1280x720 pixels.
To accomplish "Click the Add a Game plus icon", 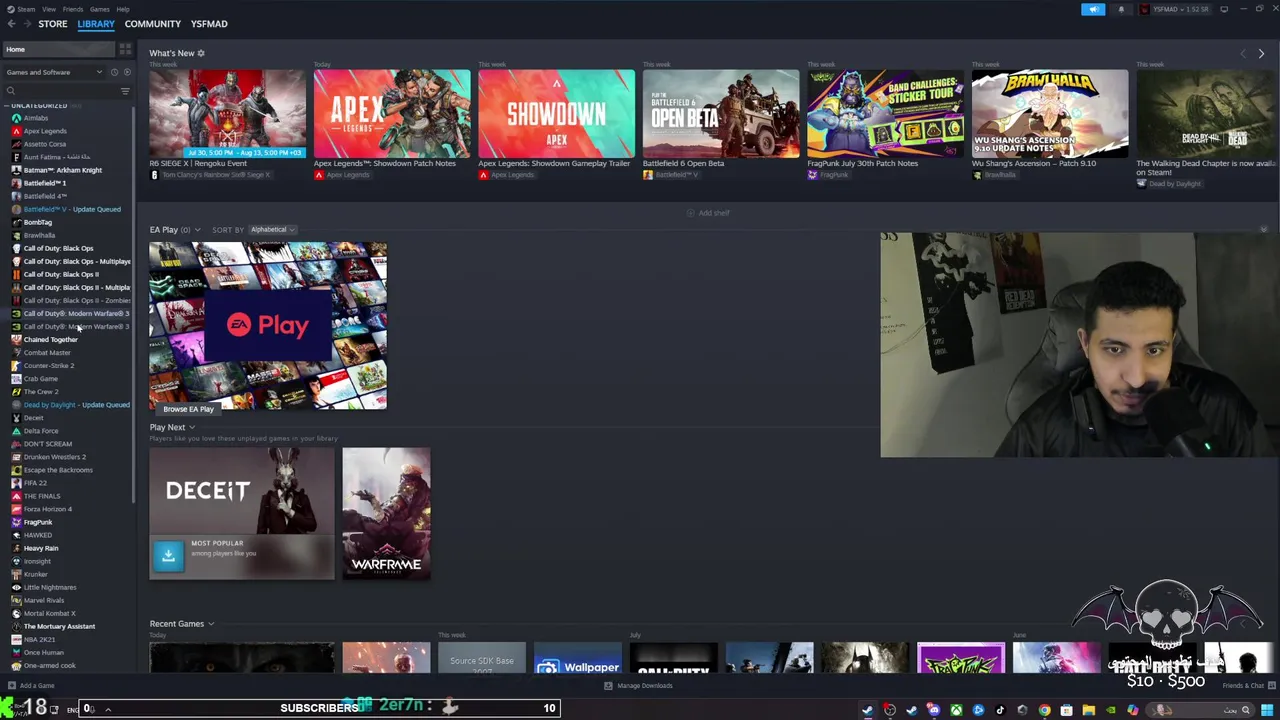I will point(11,686).
